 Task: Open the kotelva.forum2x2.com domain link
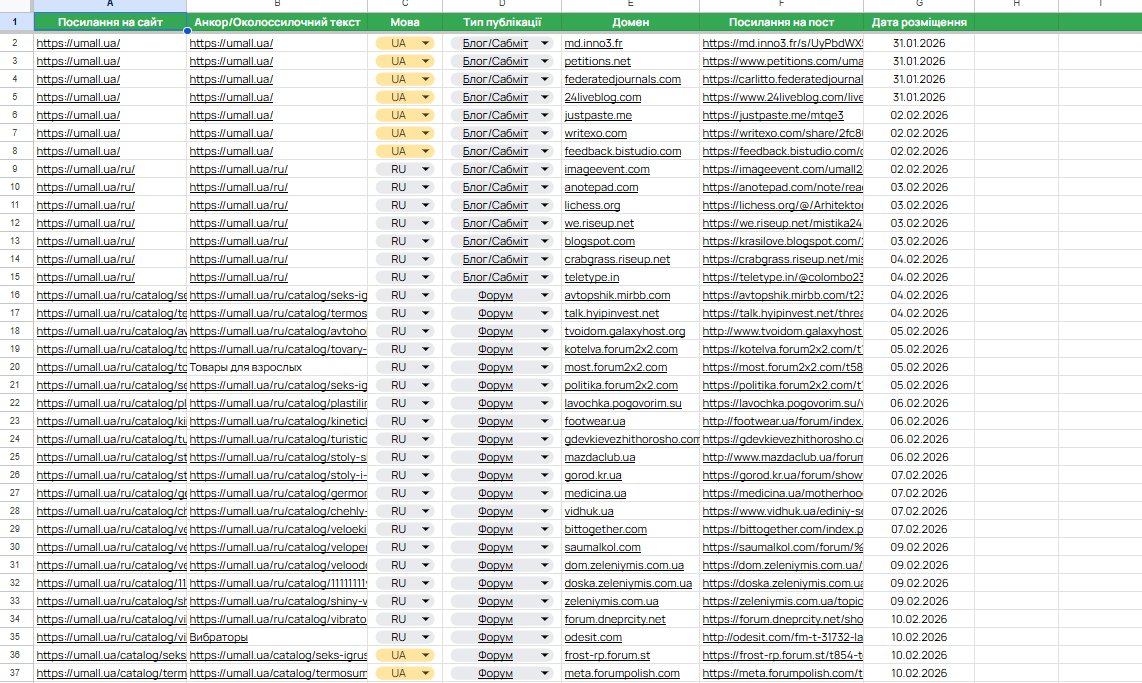(621, 350)
